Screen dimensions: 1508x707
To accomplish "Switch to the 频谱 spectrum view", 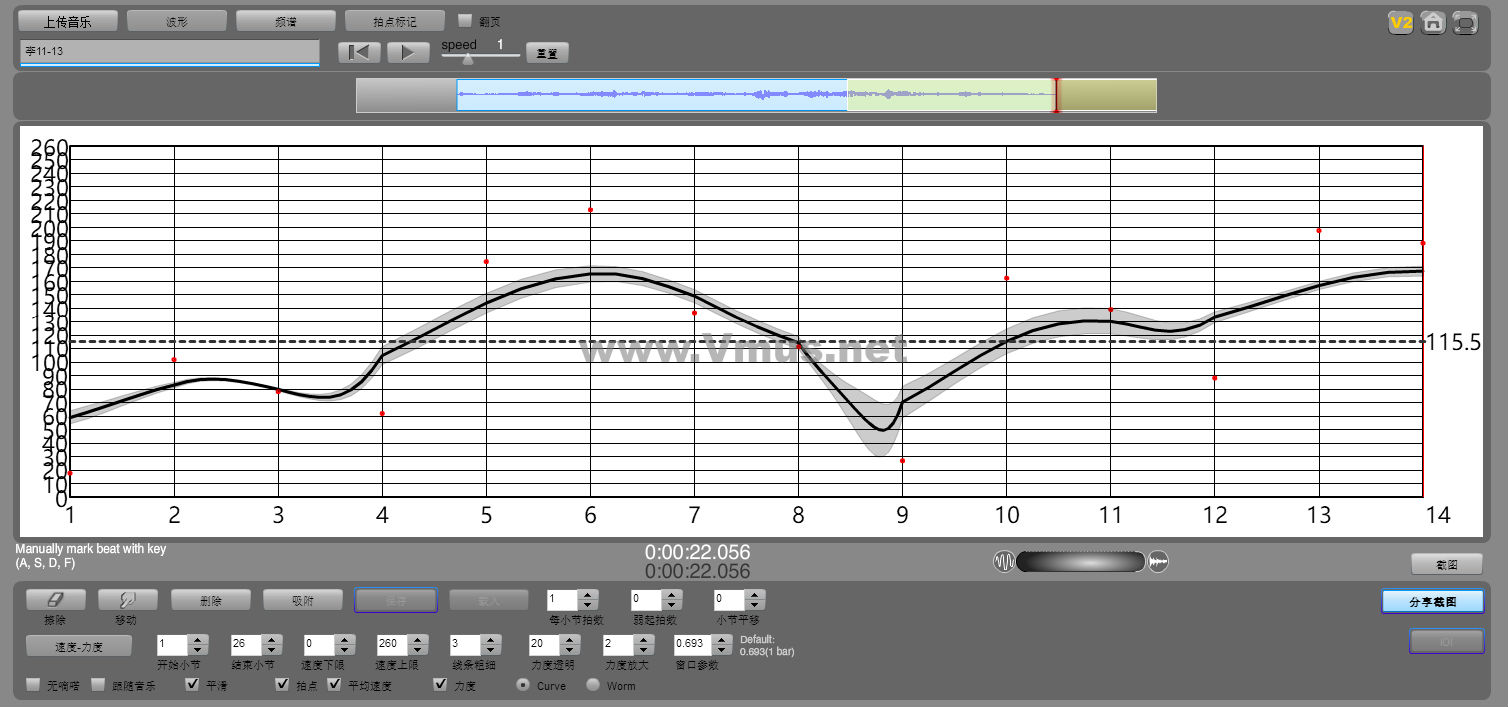I will click(x=285, y=21).
